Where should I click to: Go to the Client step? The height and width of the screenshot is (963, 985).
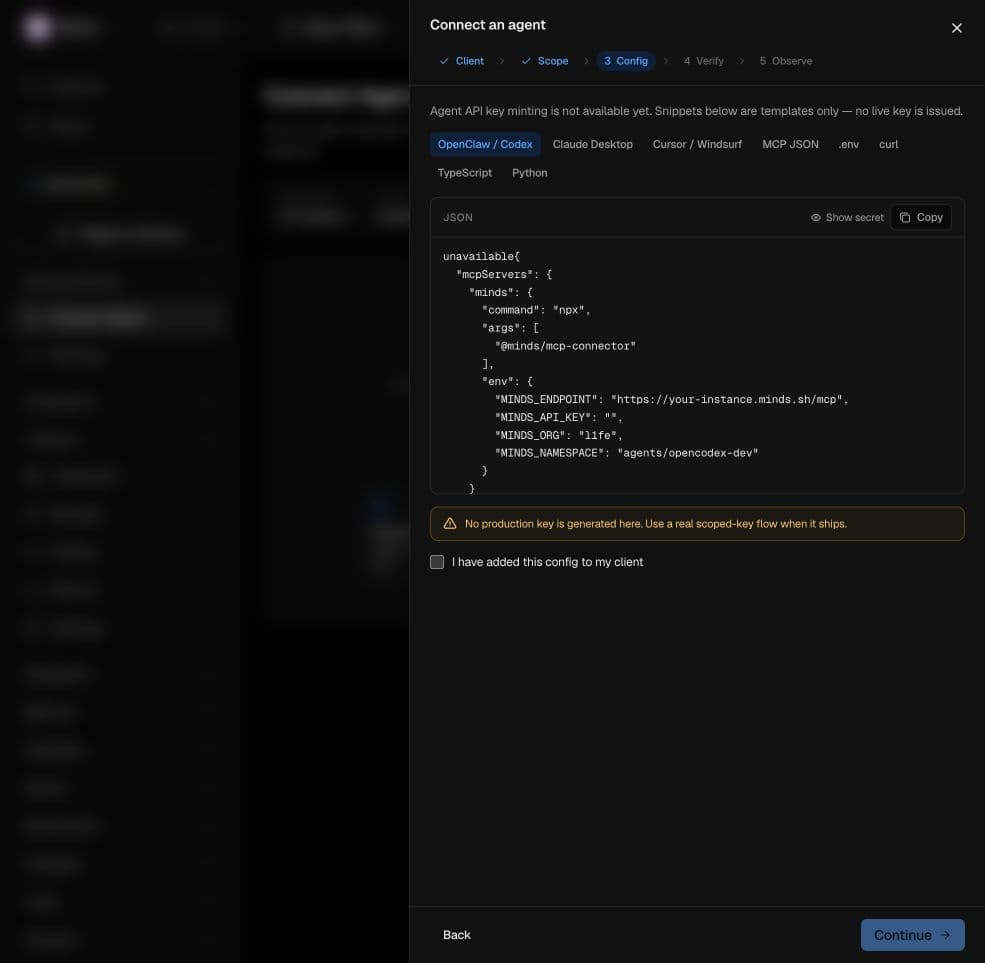[x=462, y=61]
